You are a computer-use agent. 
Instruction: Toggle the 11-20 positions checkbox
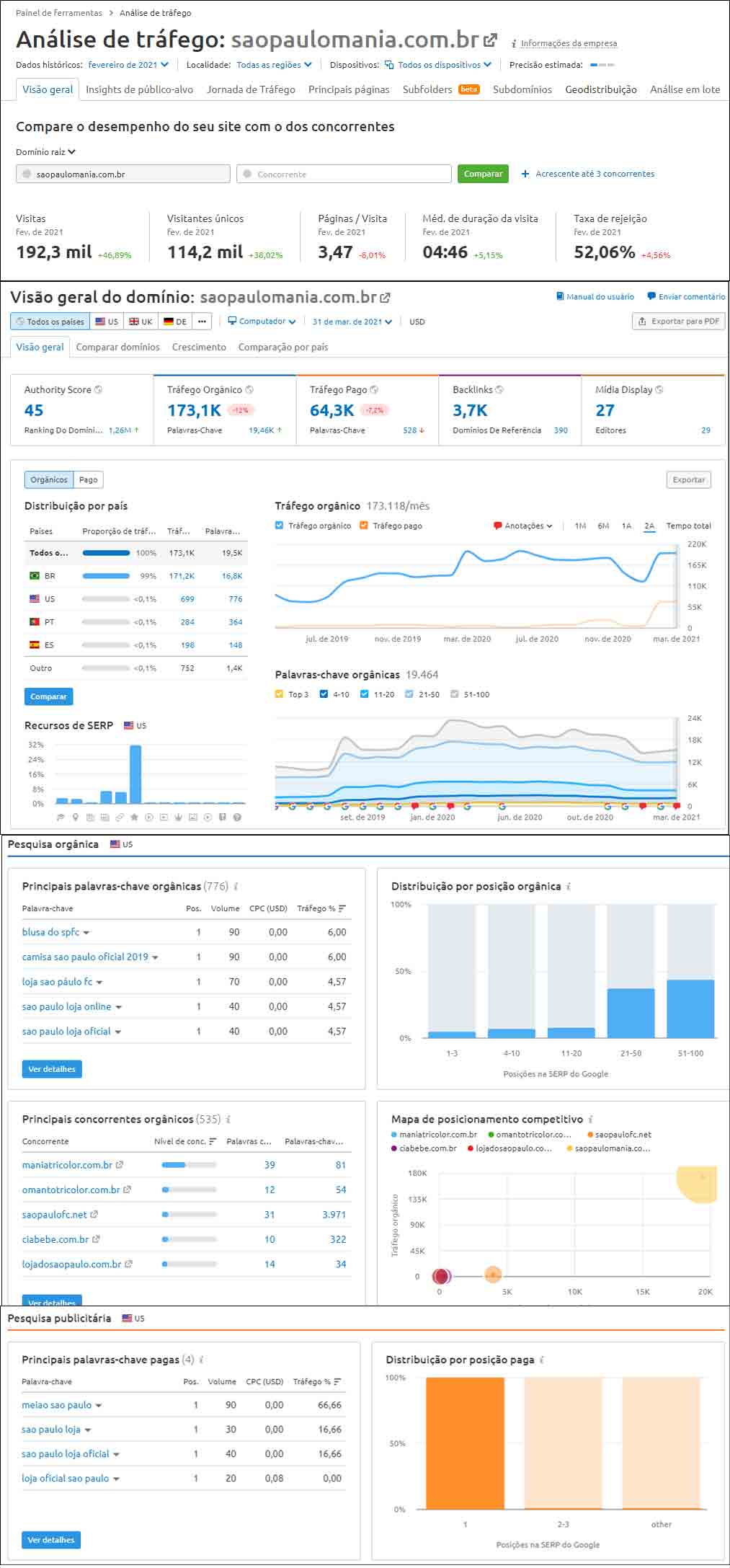point(365,694)
